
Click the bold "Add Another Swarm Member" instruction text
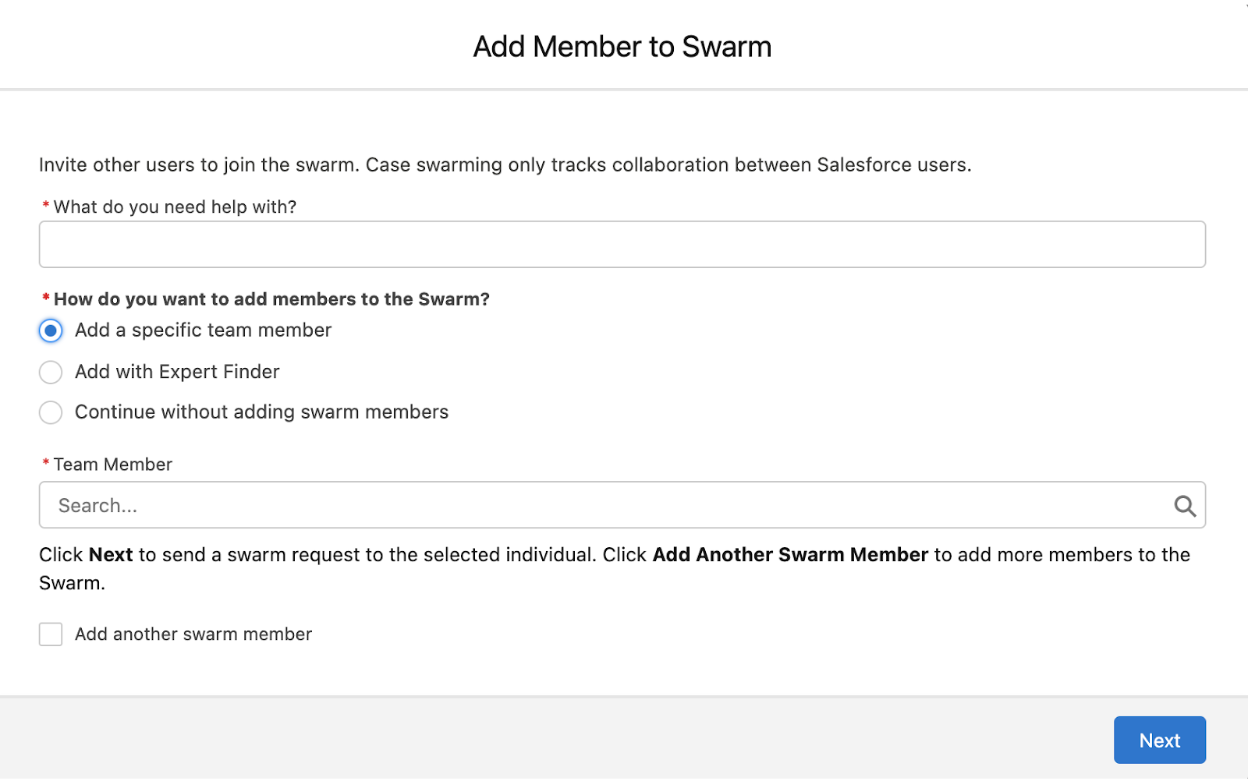(790, 554)
